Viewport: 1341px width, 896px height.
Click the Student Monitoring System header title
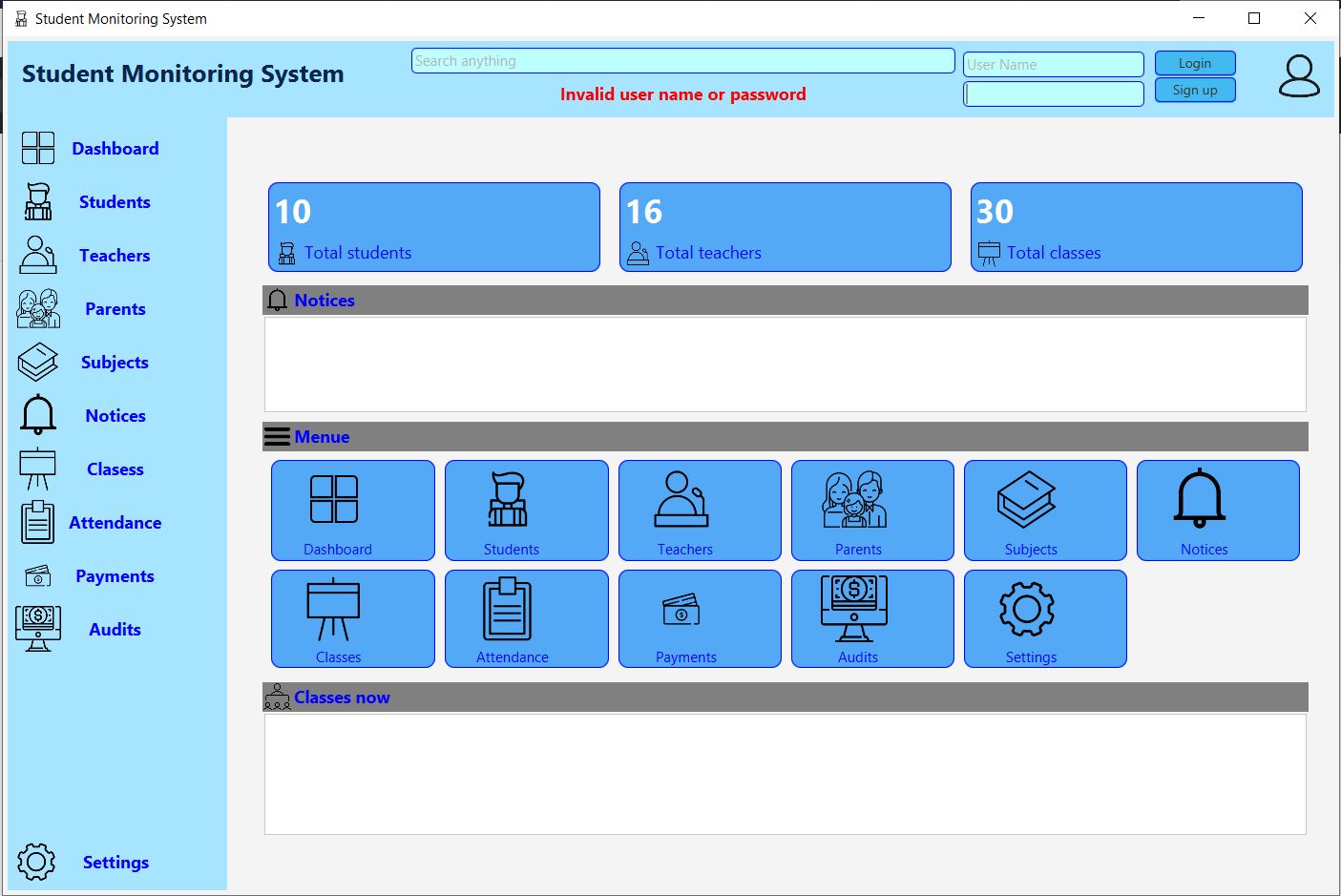tap(183, 74)
